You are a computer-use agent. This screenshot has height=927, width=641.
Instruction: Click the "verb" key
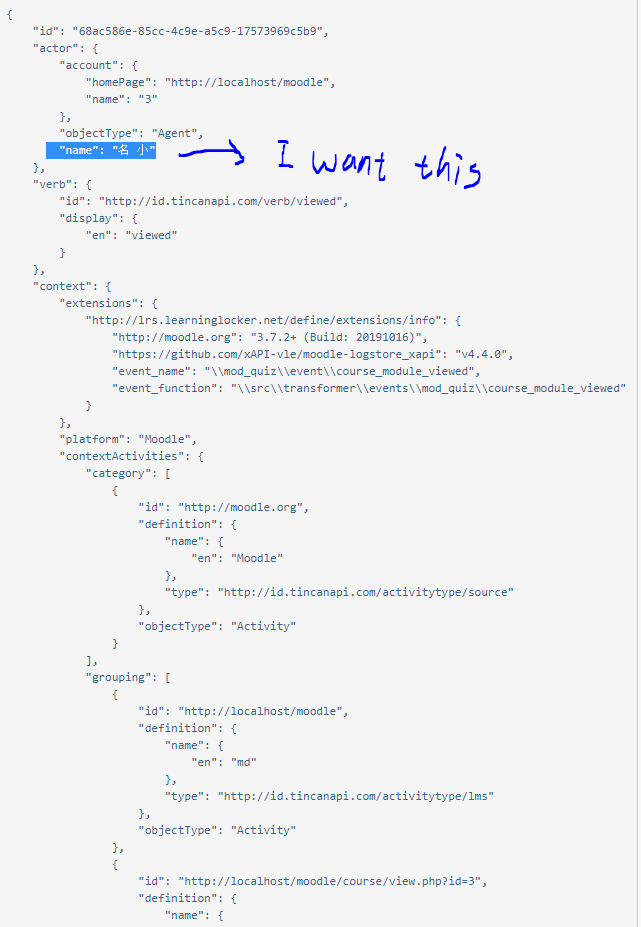52,184
